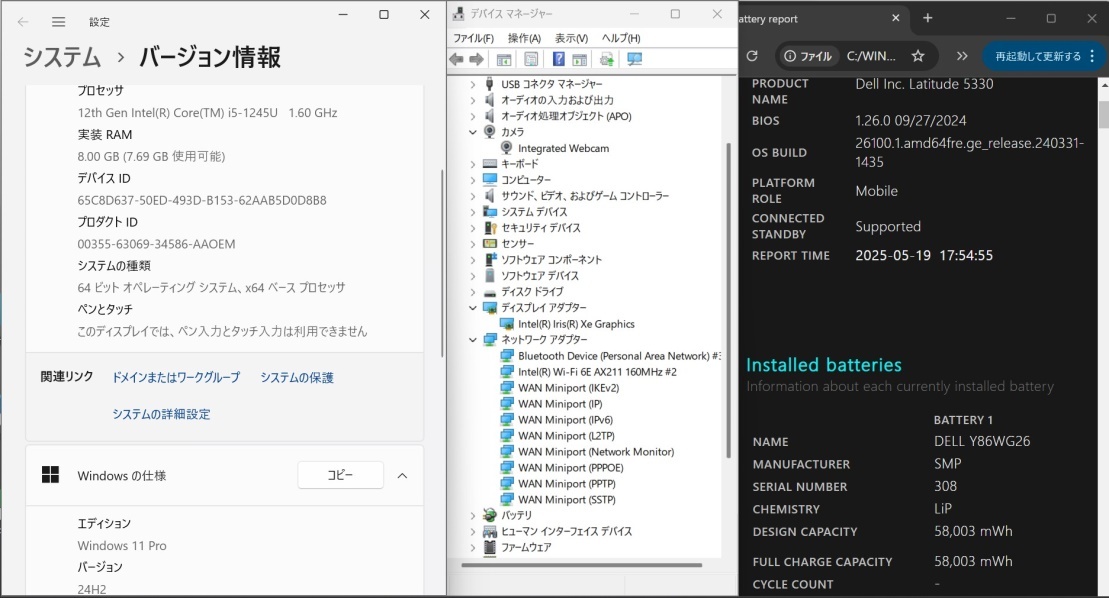Close the battery report browser tab
The image size is (1109, 598).
895,18
